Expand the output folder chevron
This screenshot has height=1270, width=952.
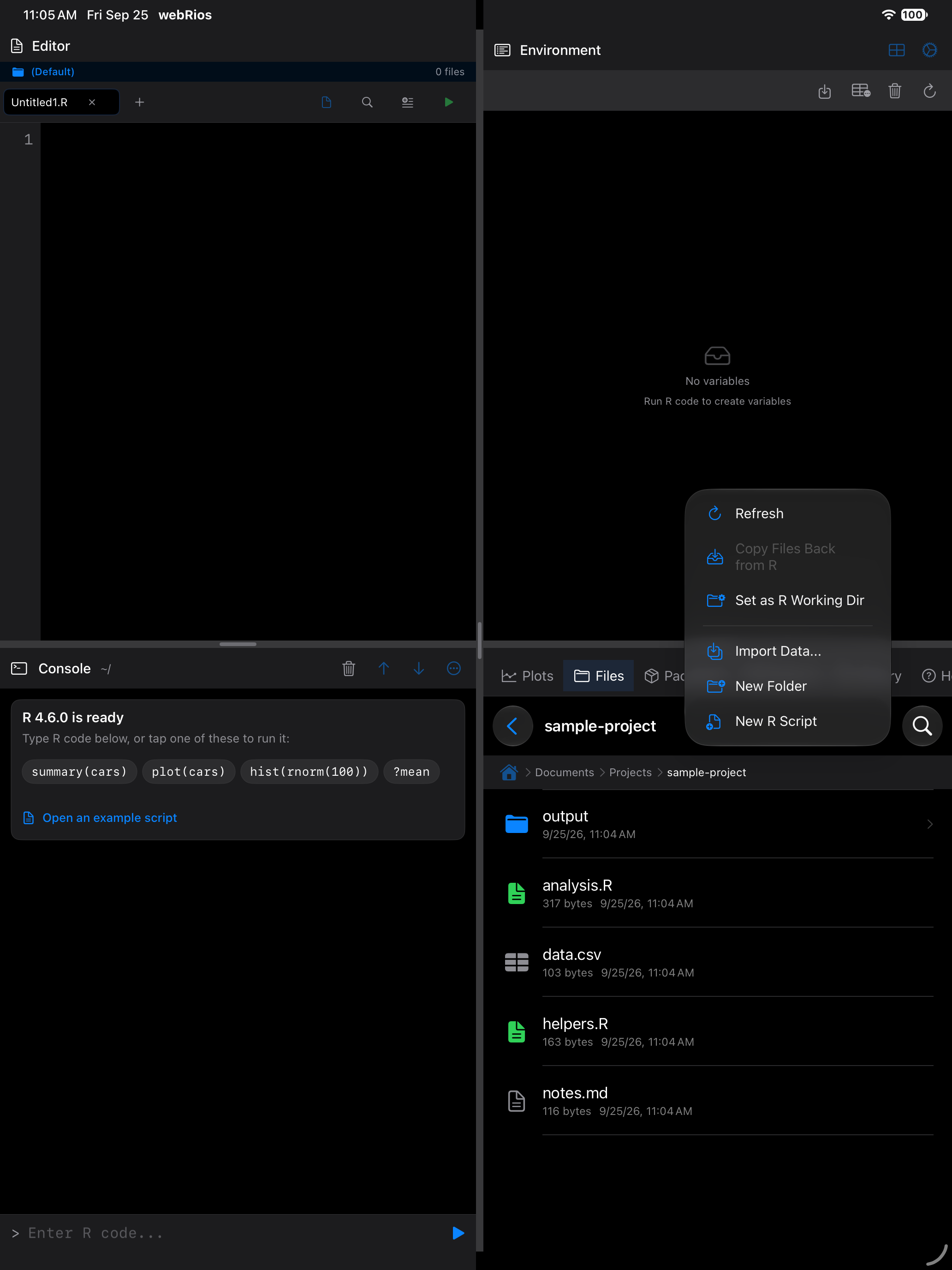(929, 824)
